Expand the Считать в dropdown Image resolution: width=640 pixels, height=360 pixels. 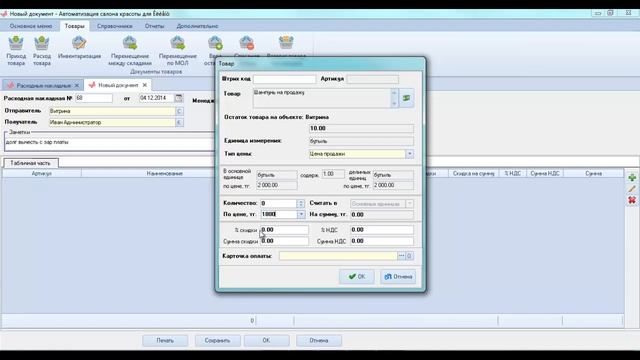point(409,203)
